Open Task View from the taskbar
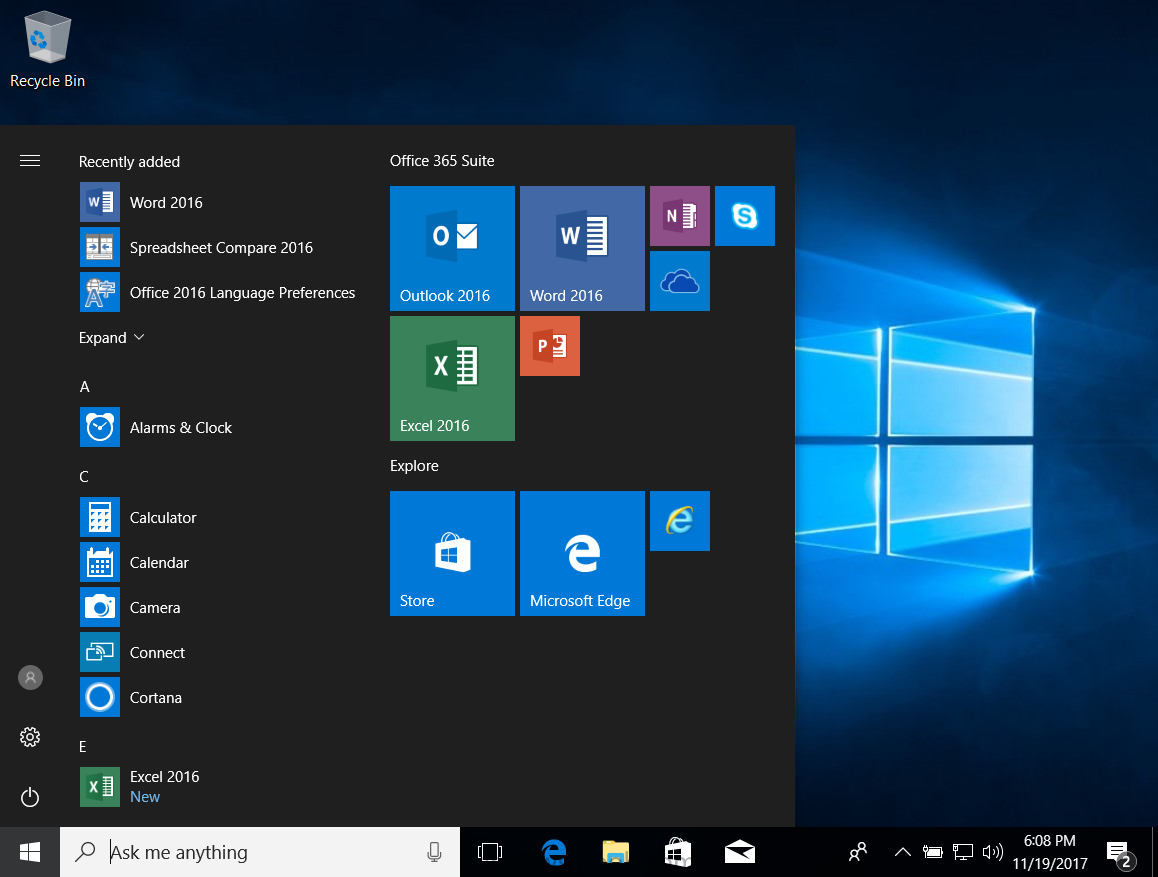 (490, 852)
